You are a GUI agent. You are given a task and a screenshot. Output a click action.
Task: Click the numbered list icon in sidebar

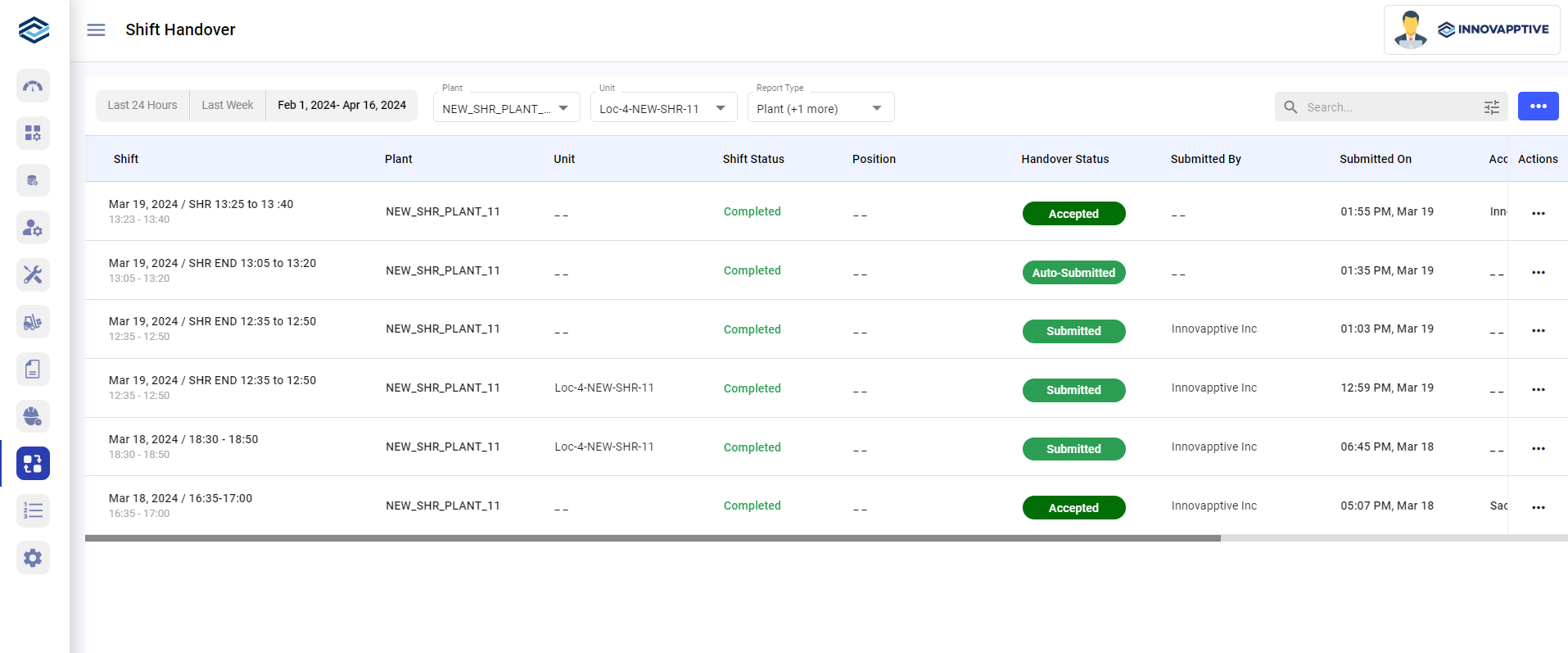click(x=33, y=510)
